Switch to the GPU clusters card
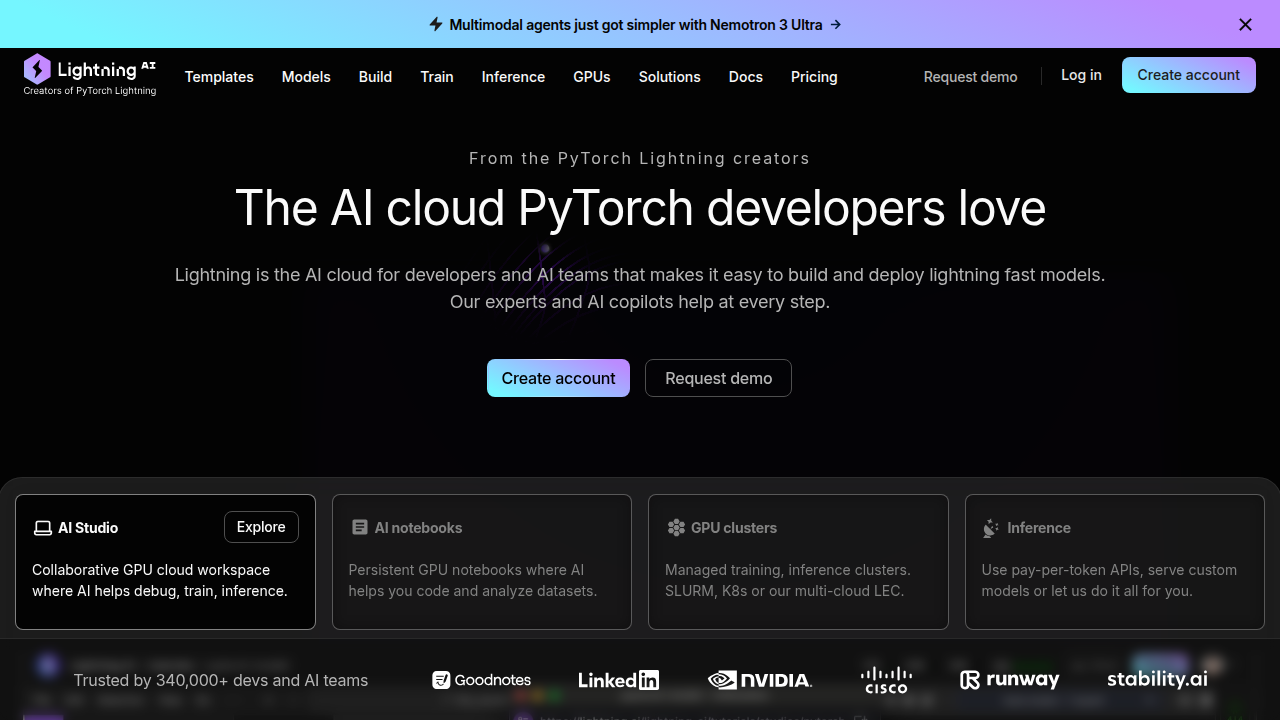The width and height of the screenshot is (1280, 720). click(798, 562)
